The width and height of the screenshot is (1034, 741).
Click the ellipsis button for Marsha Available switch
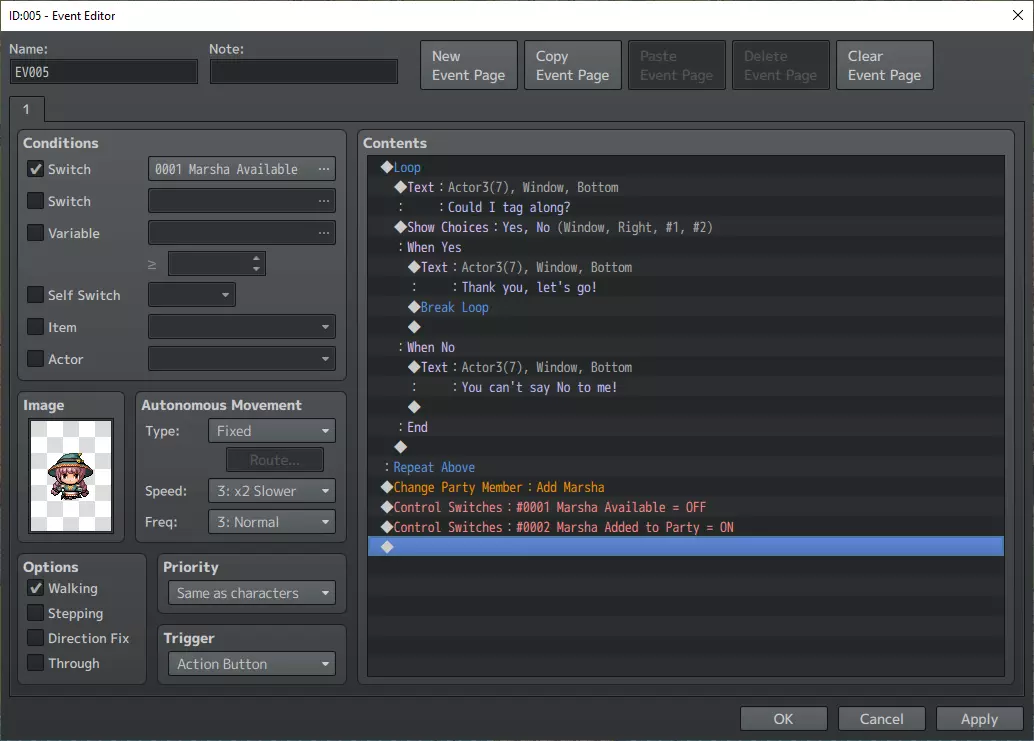pos(323,170)
